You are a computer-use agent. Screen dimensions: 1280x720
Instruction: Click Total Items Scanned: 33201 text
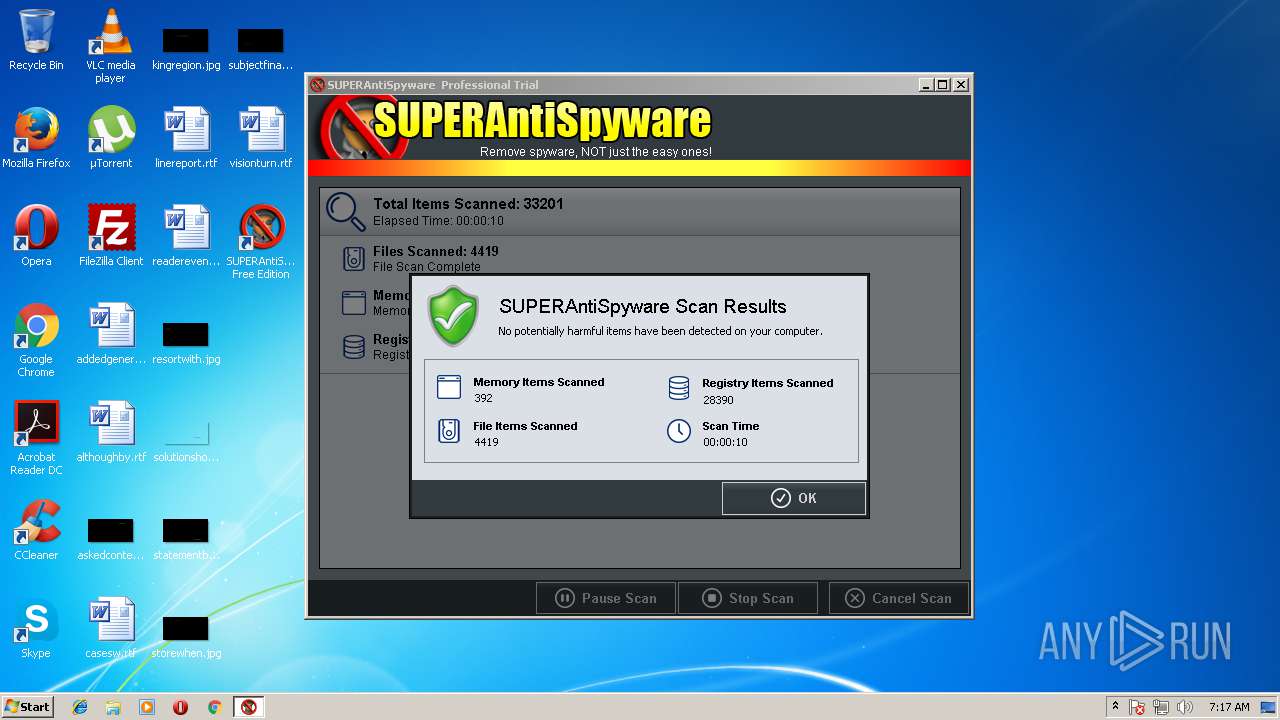(468, 204)
